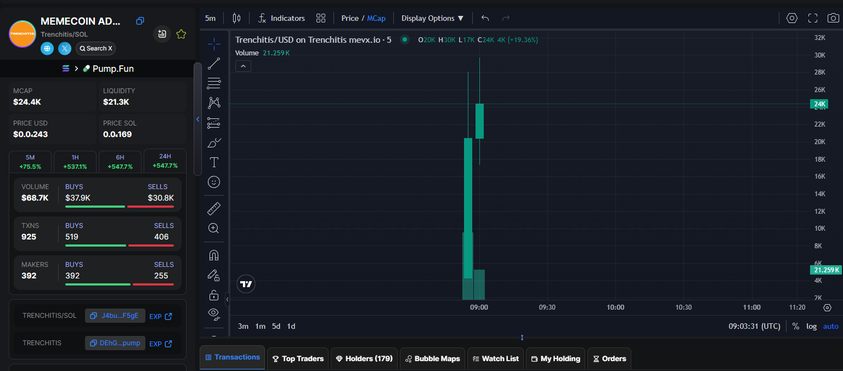Copy the MEMECOIN AD... token name

[x=140, y=21]
